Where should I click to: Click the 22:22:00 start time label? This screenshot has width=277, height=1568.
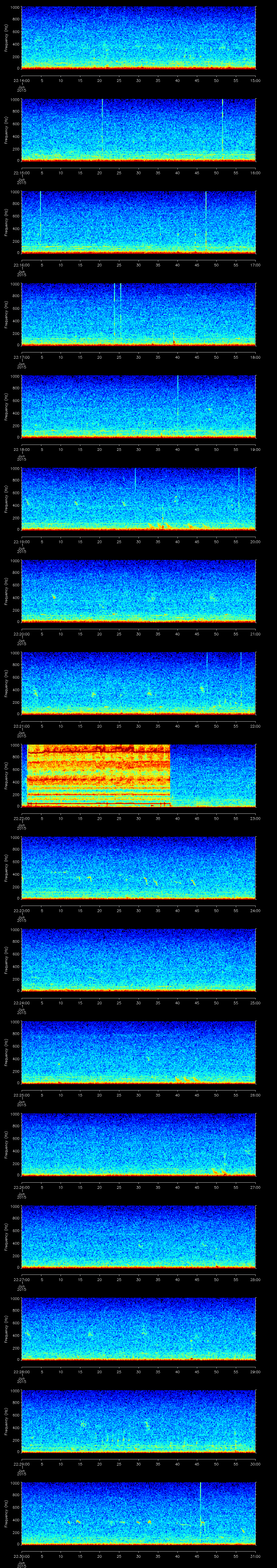pyautogui.click(x=21, y=818)
